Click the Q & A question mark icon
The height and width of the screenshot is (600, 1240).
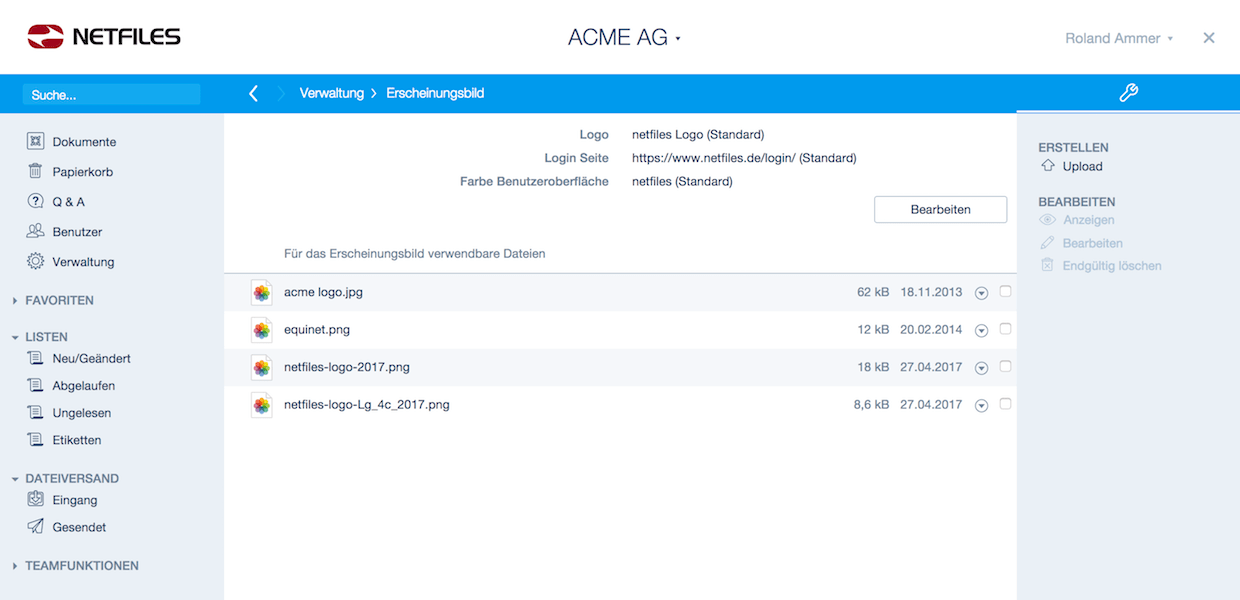[x=36, y=202]
